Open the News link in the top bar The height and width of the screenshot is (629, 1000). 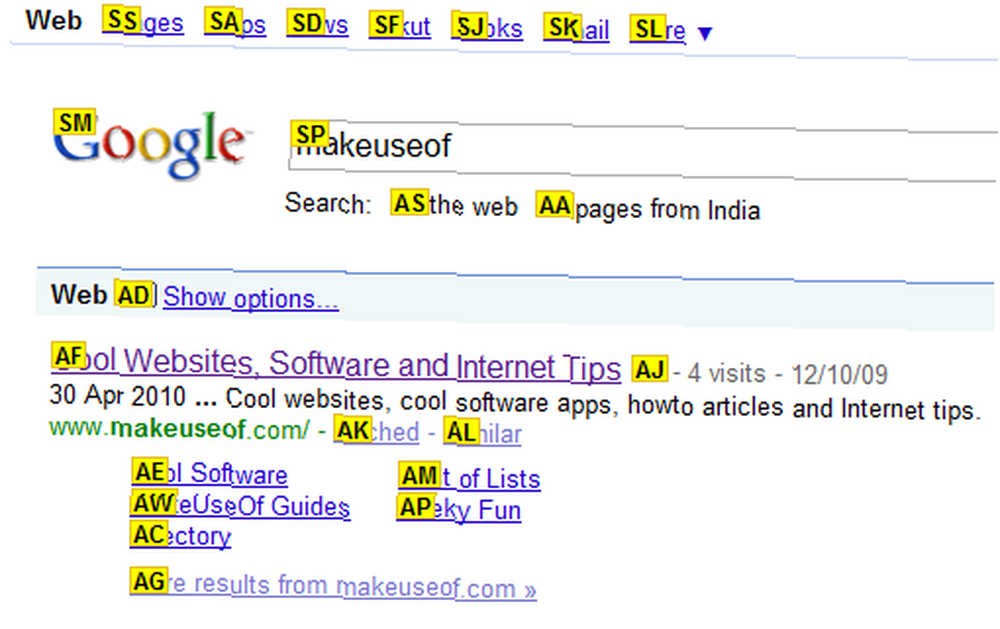tap(317, 24)
